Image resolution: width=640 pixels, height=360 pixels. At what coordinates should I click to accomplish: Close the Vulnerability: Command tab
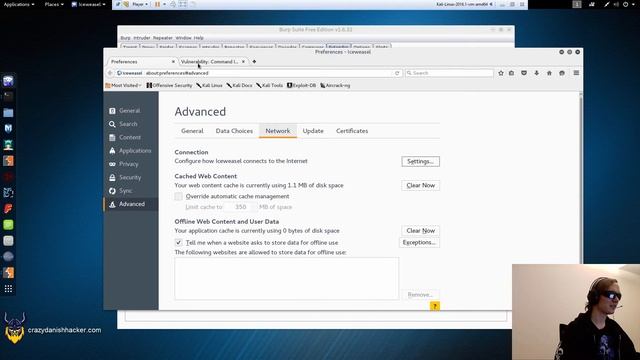pyautogui.click(x=243, y=62)
